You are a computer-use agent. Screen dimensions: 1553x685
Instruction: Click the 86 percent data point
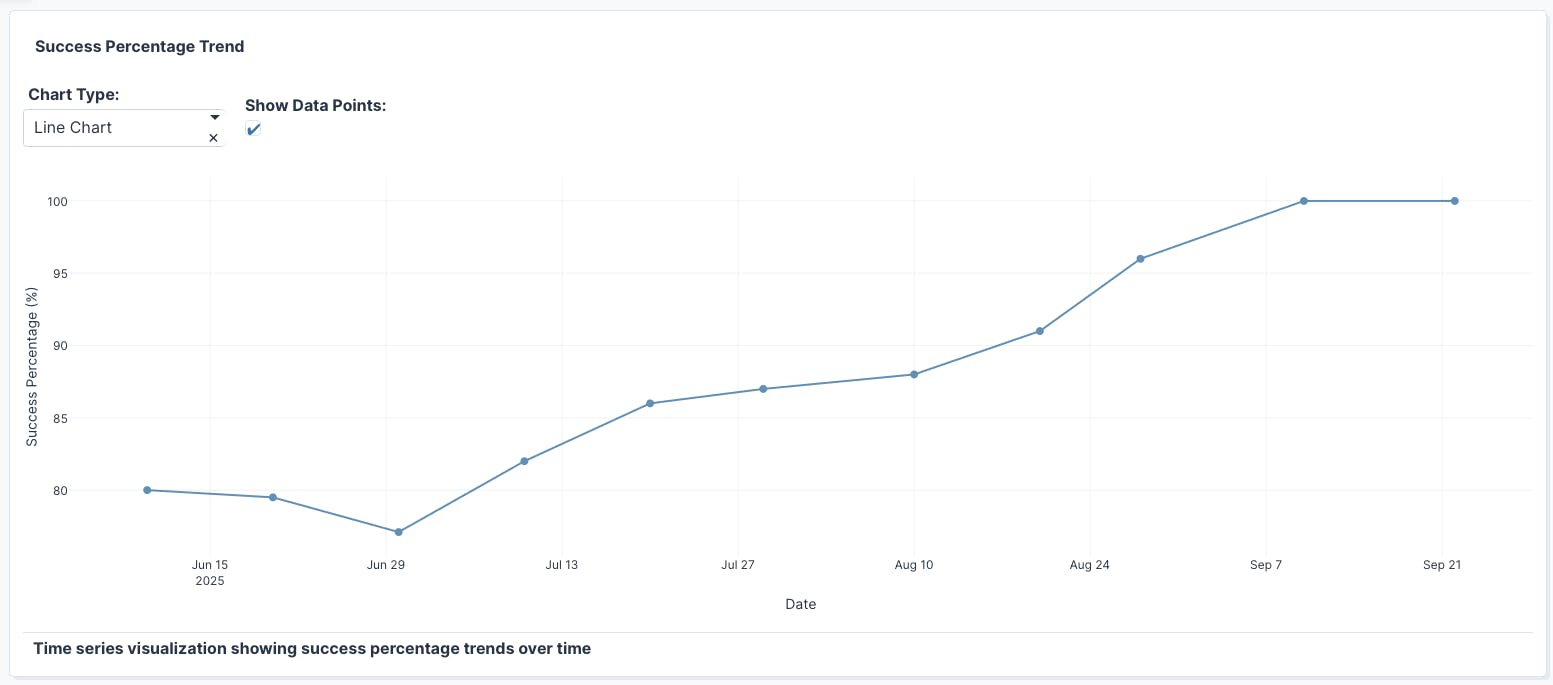[x=650, y=403]
